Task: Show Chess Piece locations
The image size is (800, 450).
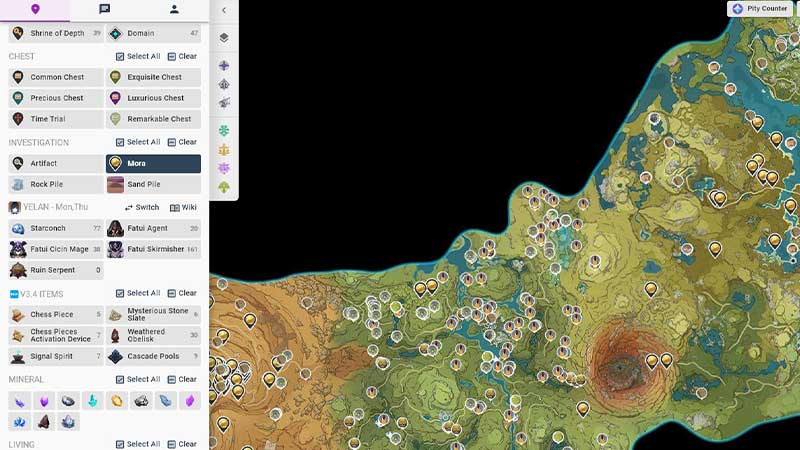Action: [x=56, y=314]
